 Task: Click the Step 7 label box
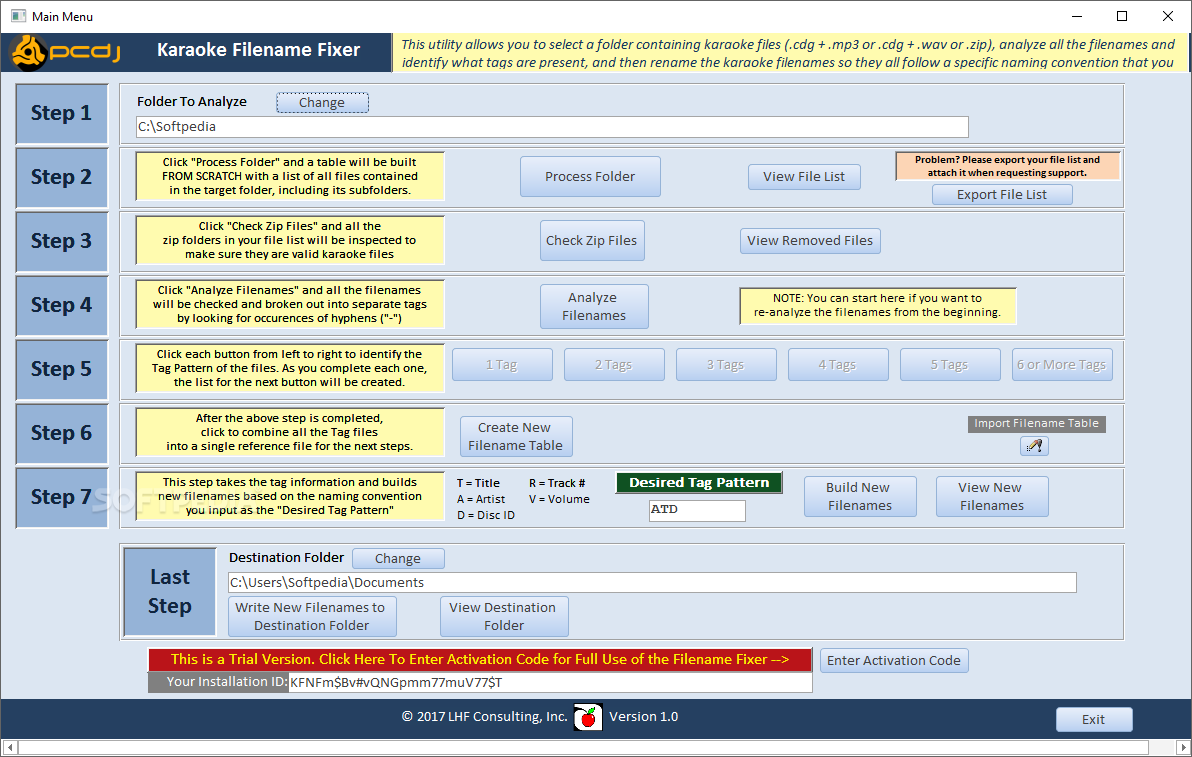coord(62,497)
